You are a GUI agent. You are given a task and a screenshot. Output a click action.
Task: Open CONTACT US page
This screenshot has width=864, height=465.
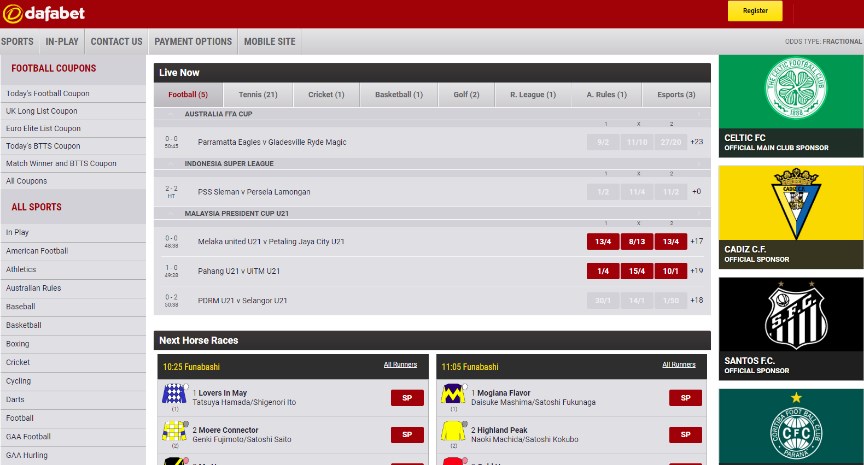(x=116, y=41)
